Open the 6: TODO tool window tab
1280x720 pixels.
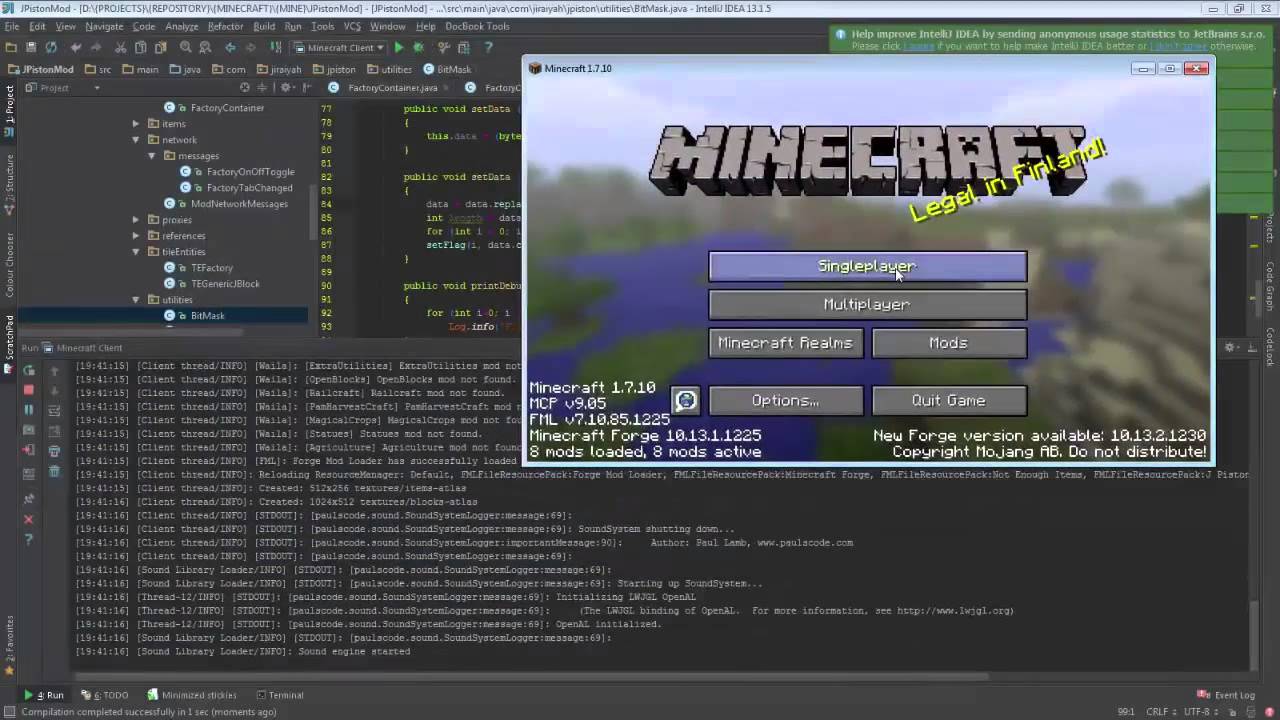(x=105, y=695)
